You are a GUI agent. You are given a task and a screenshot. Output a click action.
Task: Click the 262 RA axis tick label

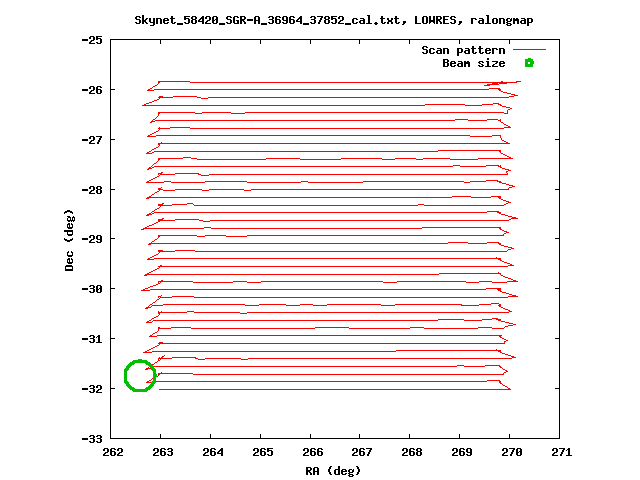click(113, 452)
